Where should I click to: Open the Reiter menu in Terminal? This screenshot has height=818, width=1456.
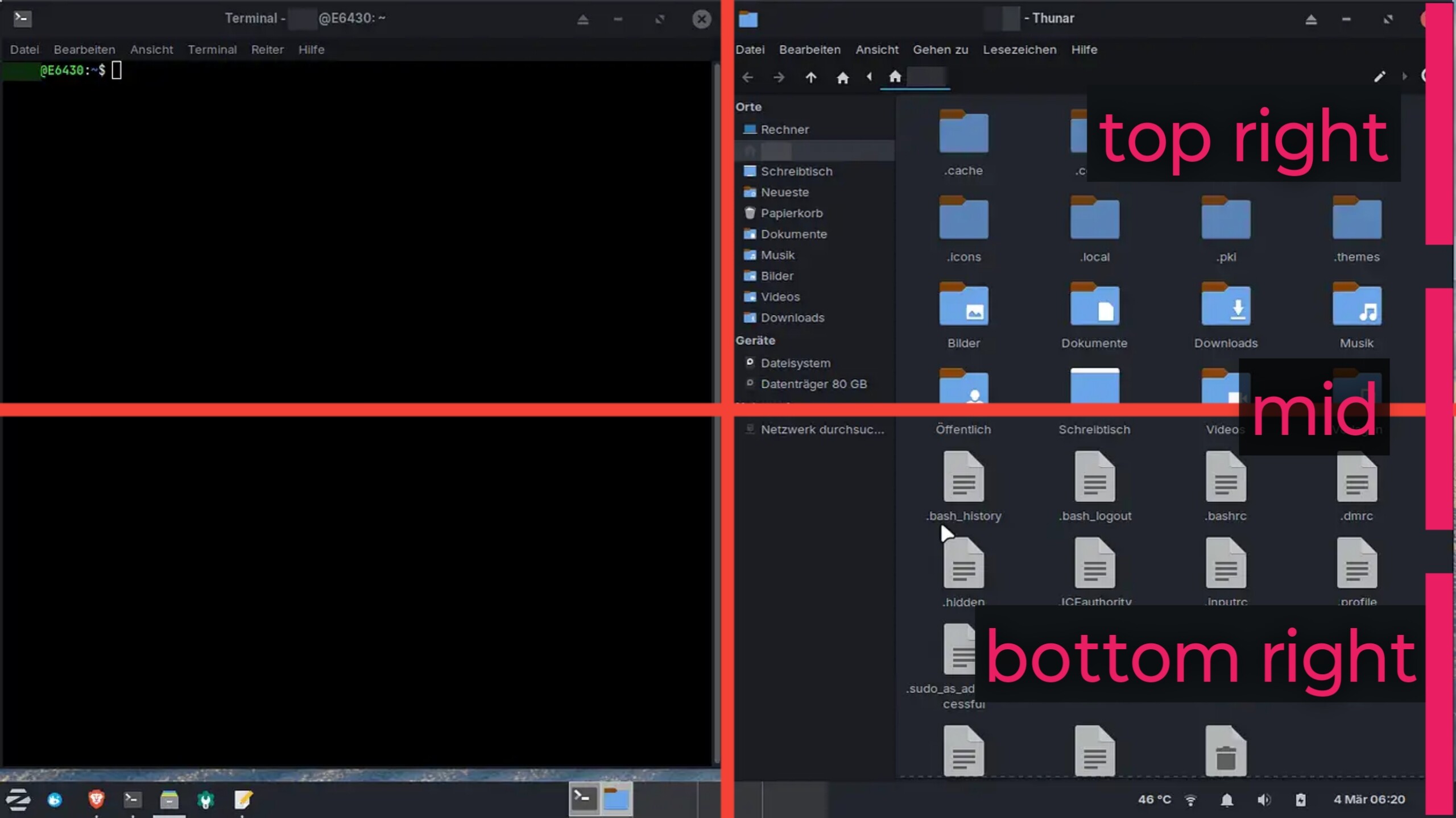pos(267,49)
